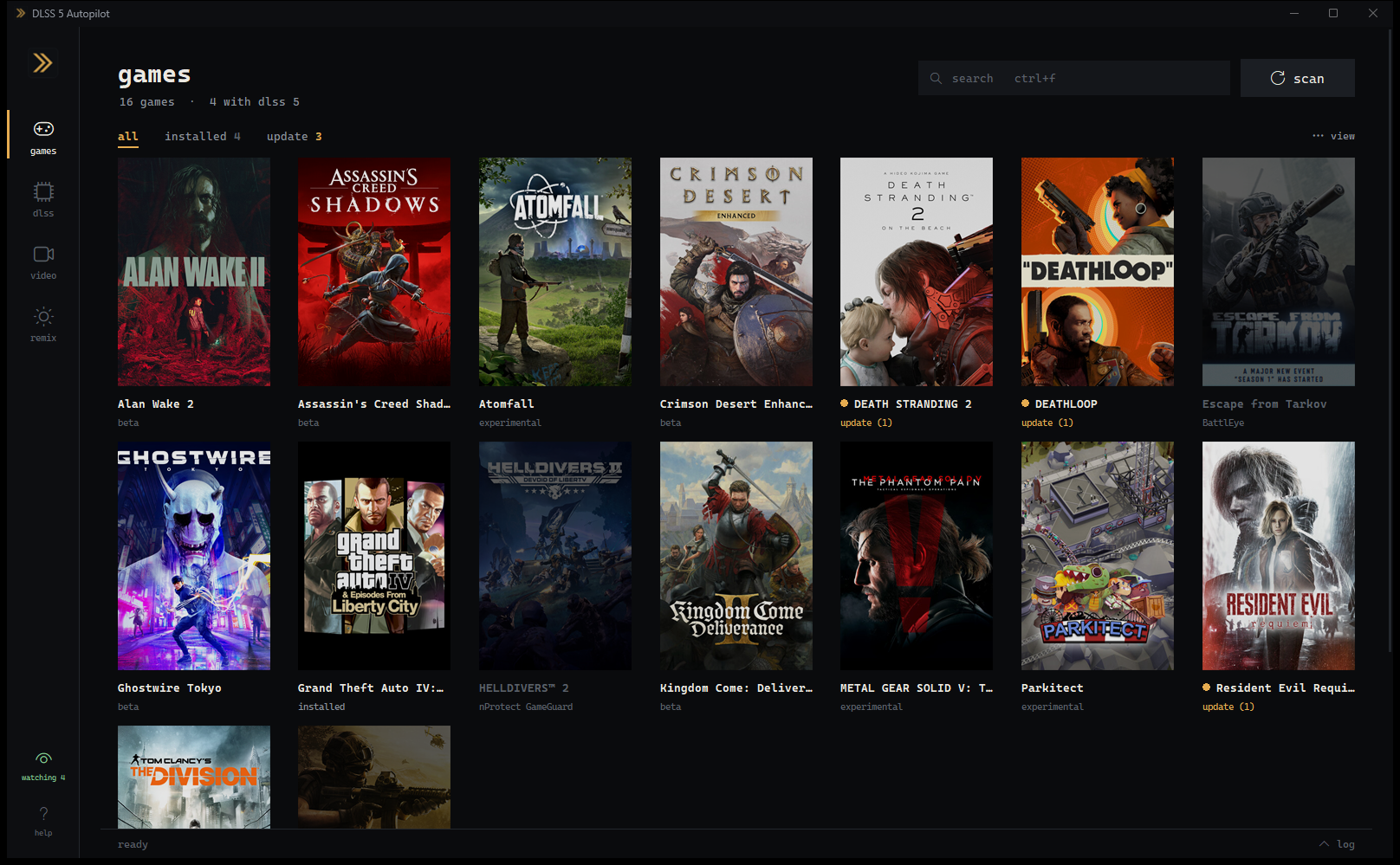The height and width of the screenshot is (865, 1400).
Task: Click the update (1) link under DEATHLOOP
Action: (x=1047, y=423)
